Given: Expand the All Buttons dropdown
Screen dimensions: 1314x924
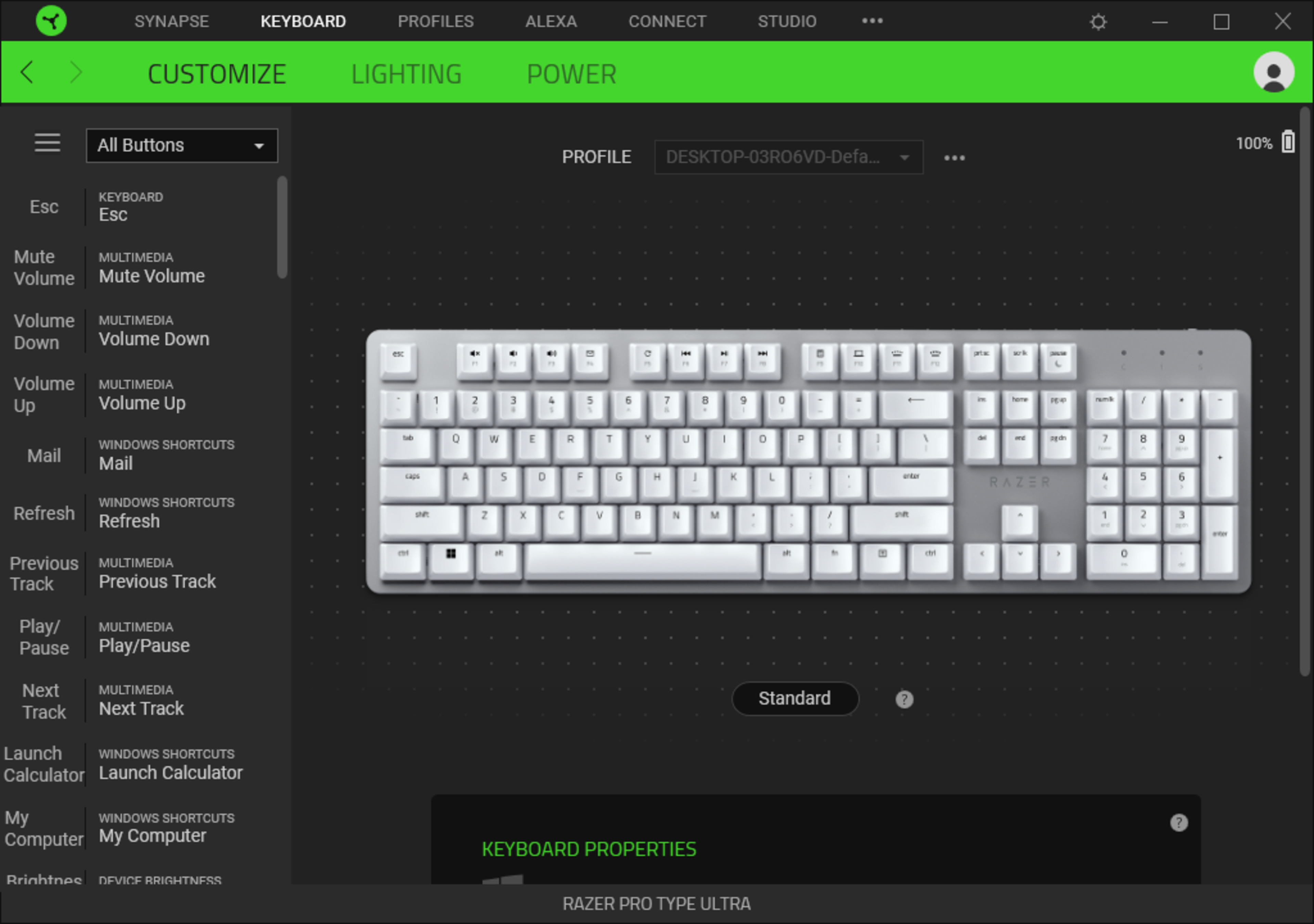Looking at the screenshot, I should click(x=182, y=145).
